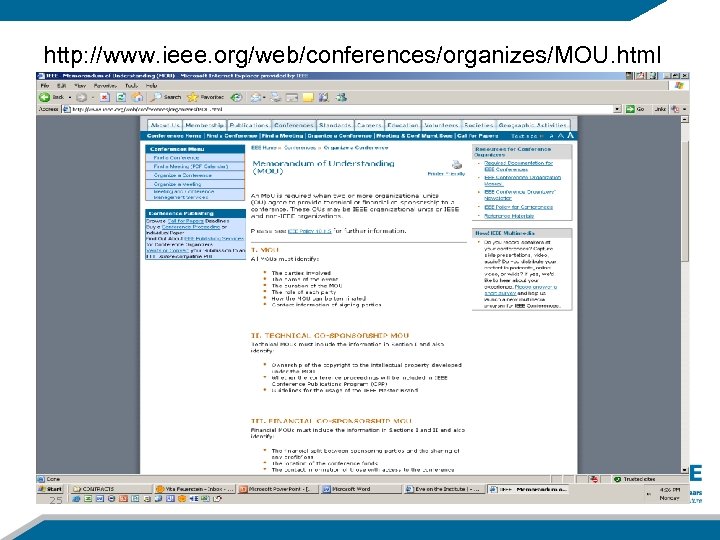Open the address bar dropdown arrow
Viewport: 720px width, 540px height.
coord(618,109)
